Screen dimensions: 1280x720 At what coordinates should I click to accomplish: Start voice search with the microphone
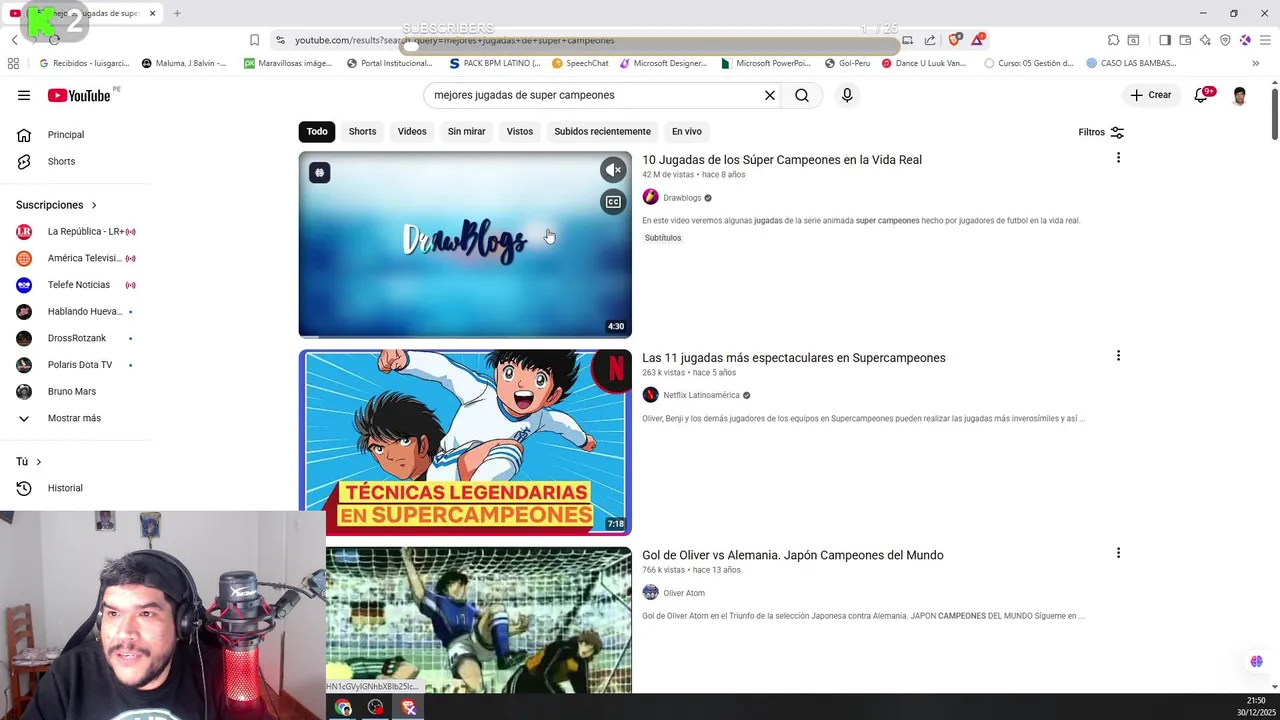[847, 95]
